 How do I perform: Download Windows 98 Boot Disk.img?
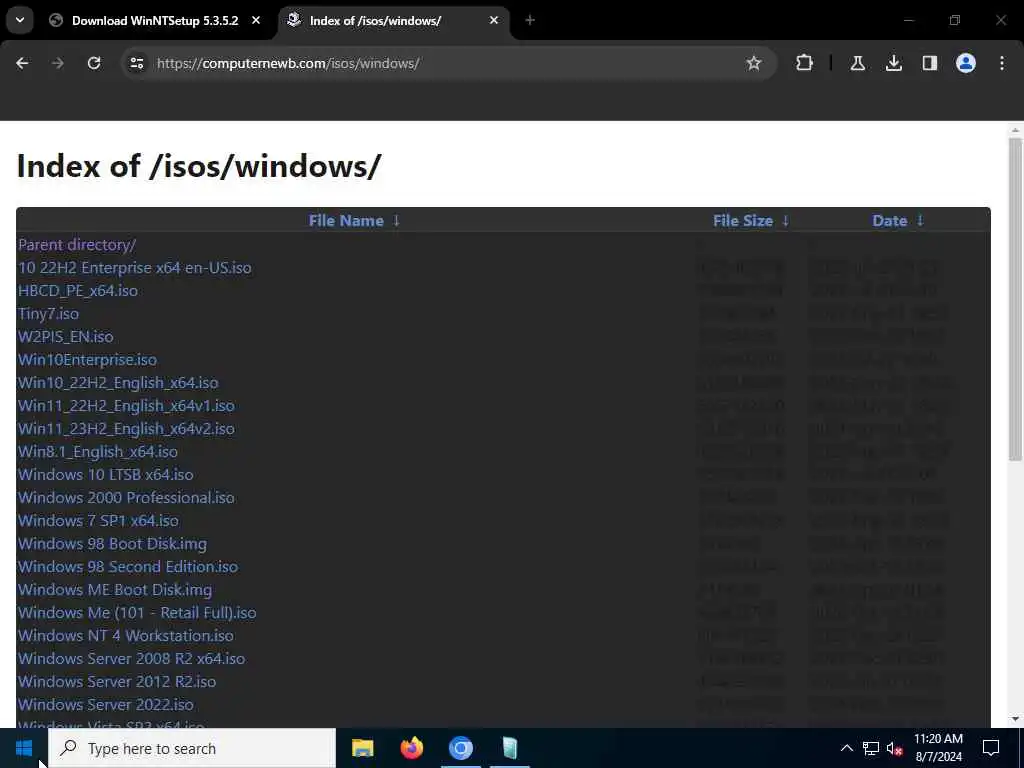(x=112, y=543)
